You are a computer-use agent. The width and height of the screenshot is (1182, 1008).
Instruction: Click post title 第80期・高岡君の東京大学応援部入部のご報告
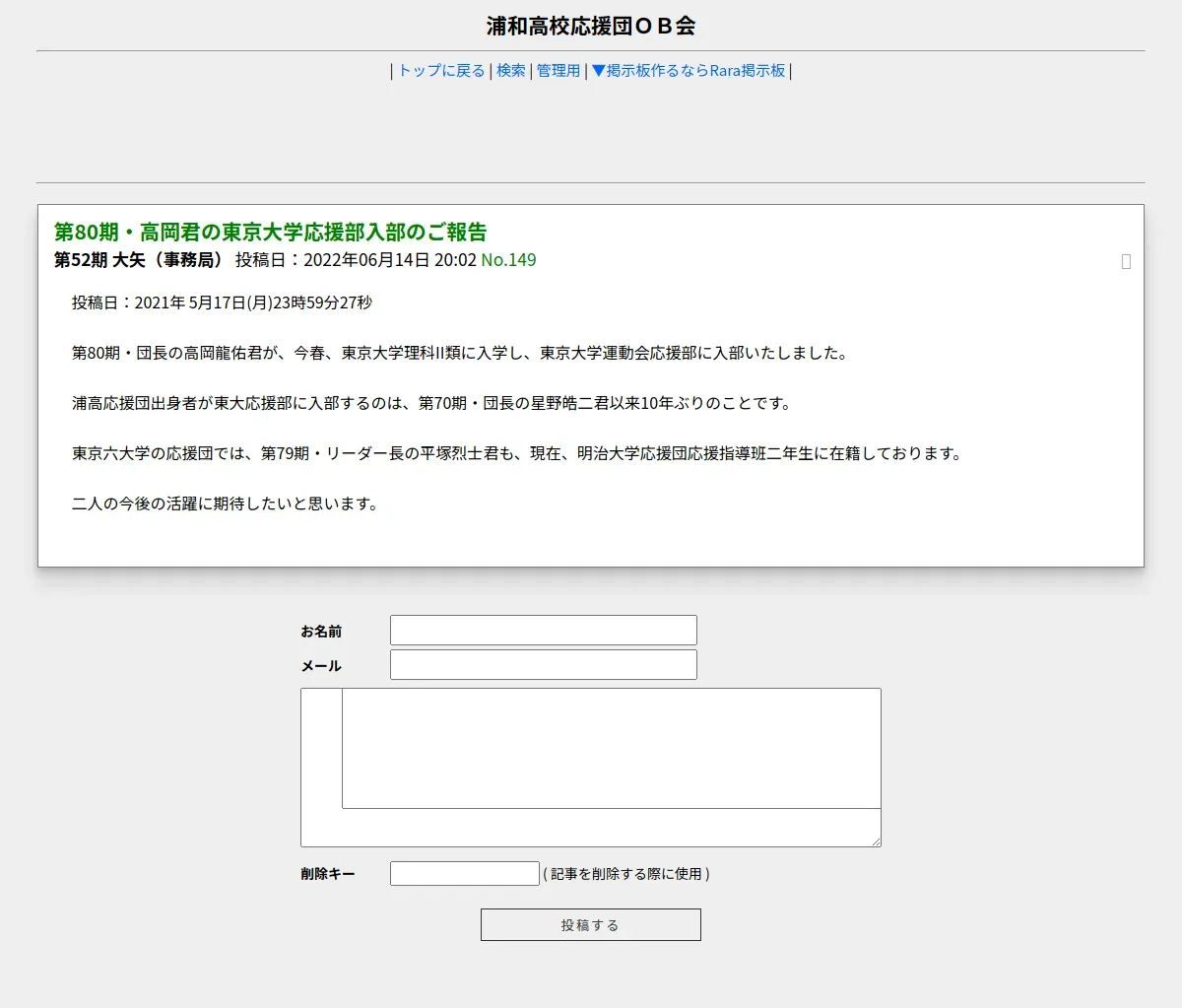coord(271,233)
